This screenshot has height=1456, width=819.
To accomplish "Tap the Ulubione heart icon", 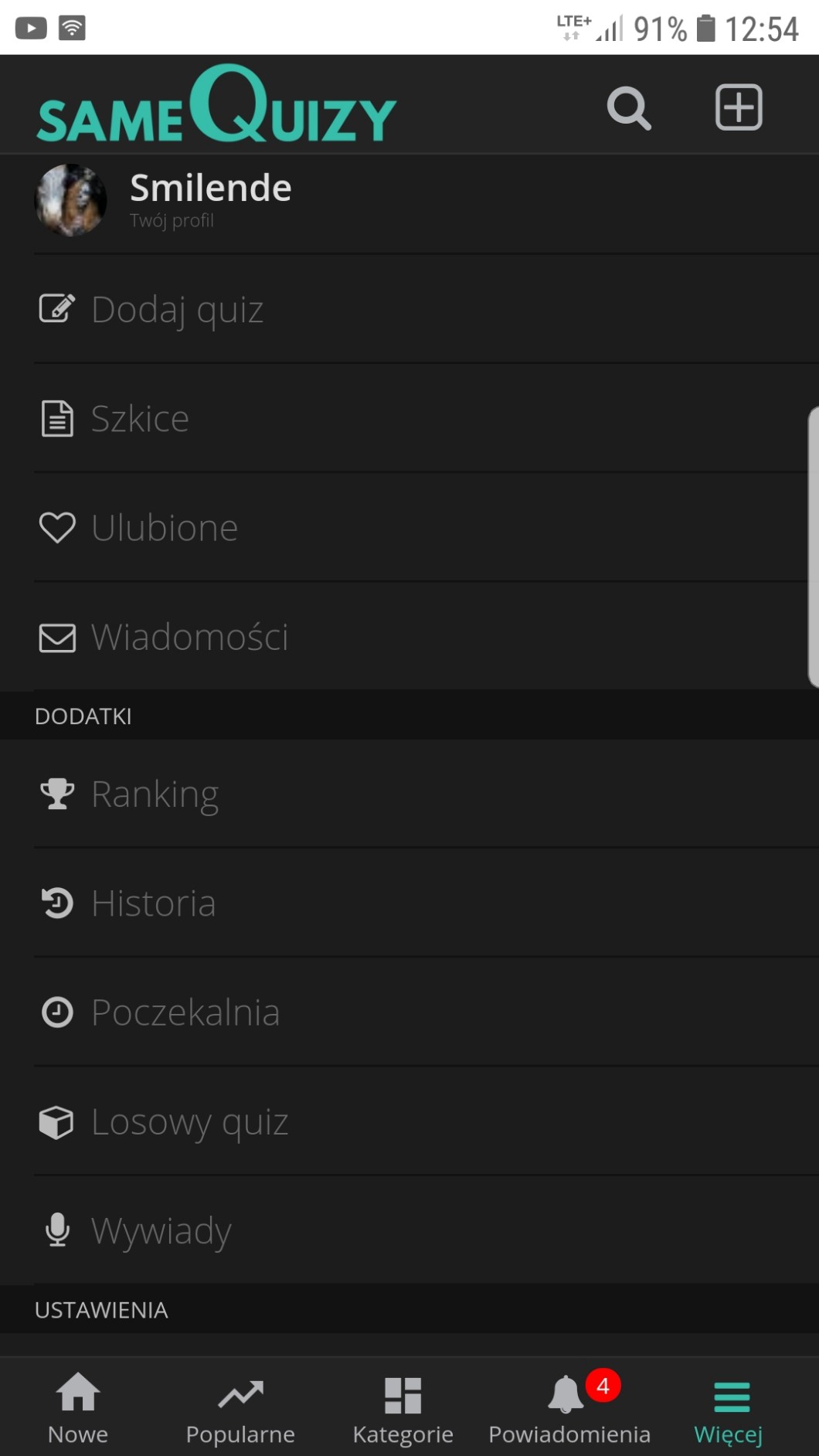I will coord(57,528).
